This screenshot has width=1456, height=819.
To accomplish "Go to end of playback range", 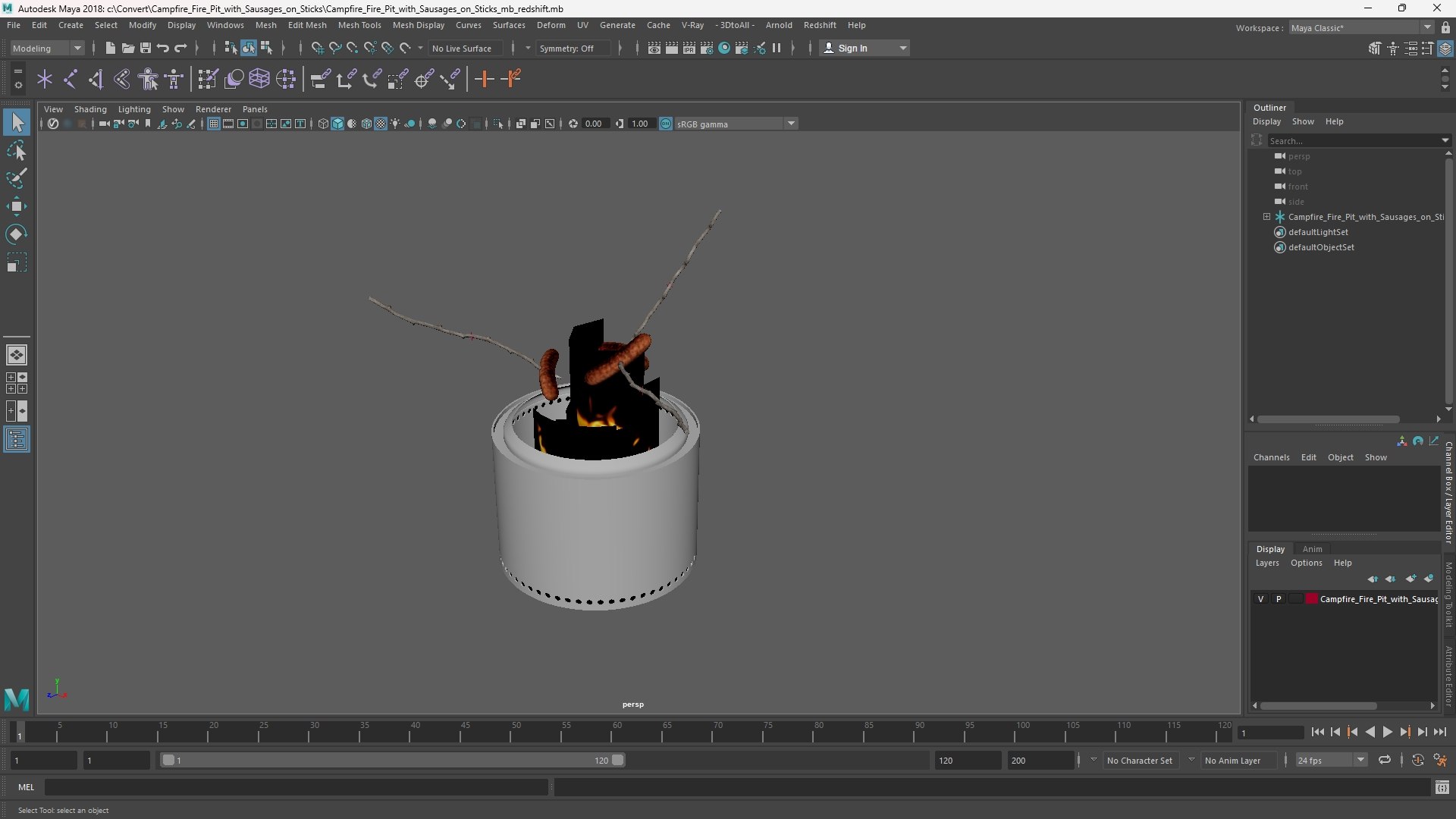I will [x=1440, y=732].
